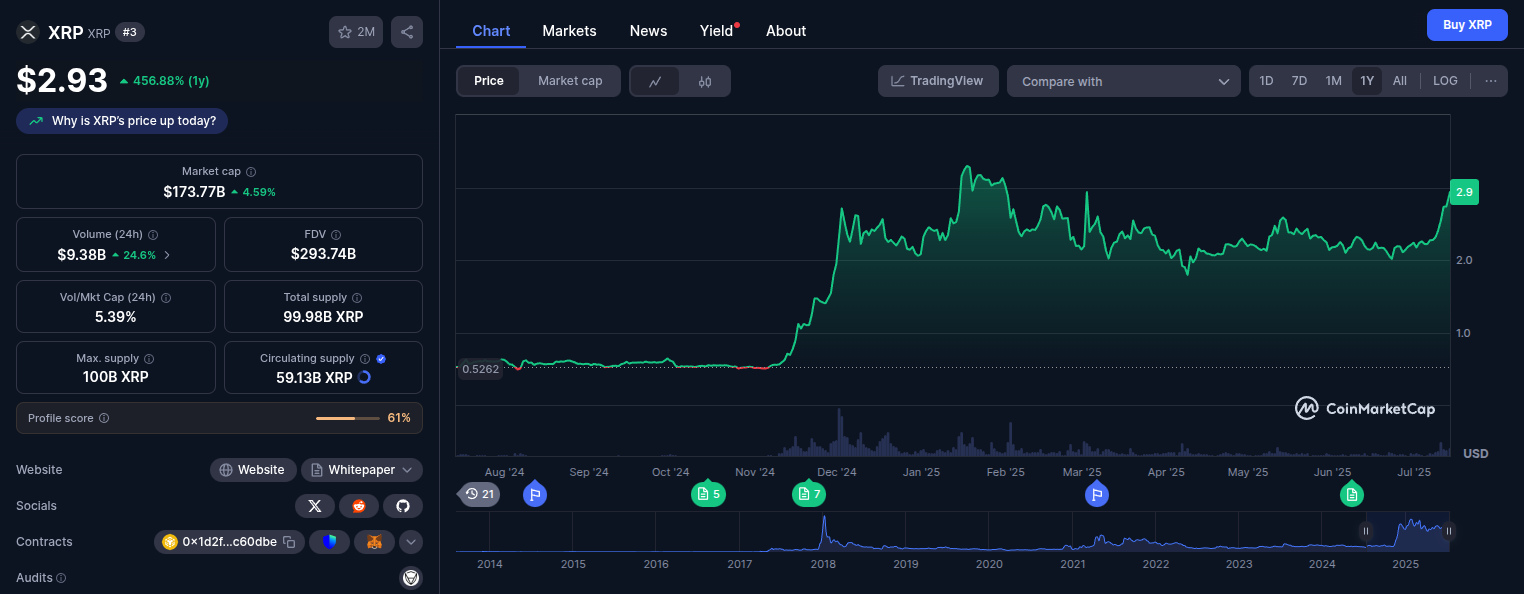Click the current price label 2.9
The width and height of the screenshot is (1524, 594).
click(1464, 192)
